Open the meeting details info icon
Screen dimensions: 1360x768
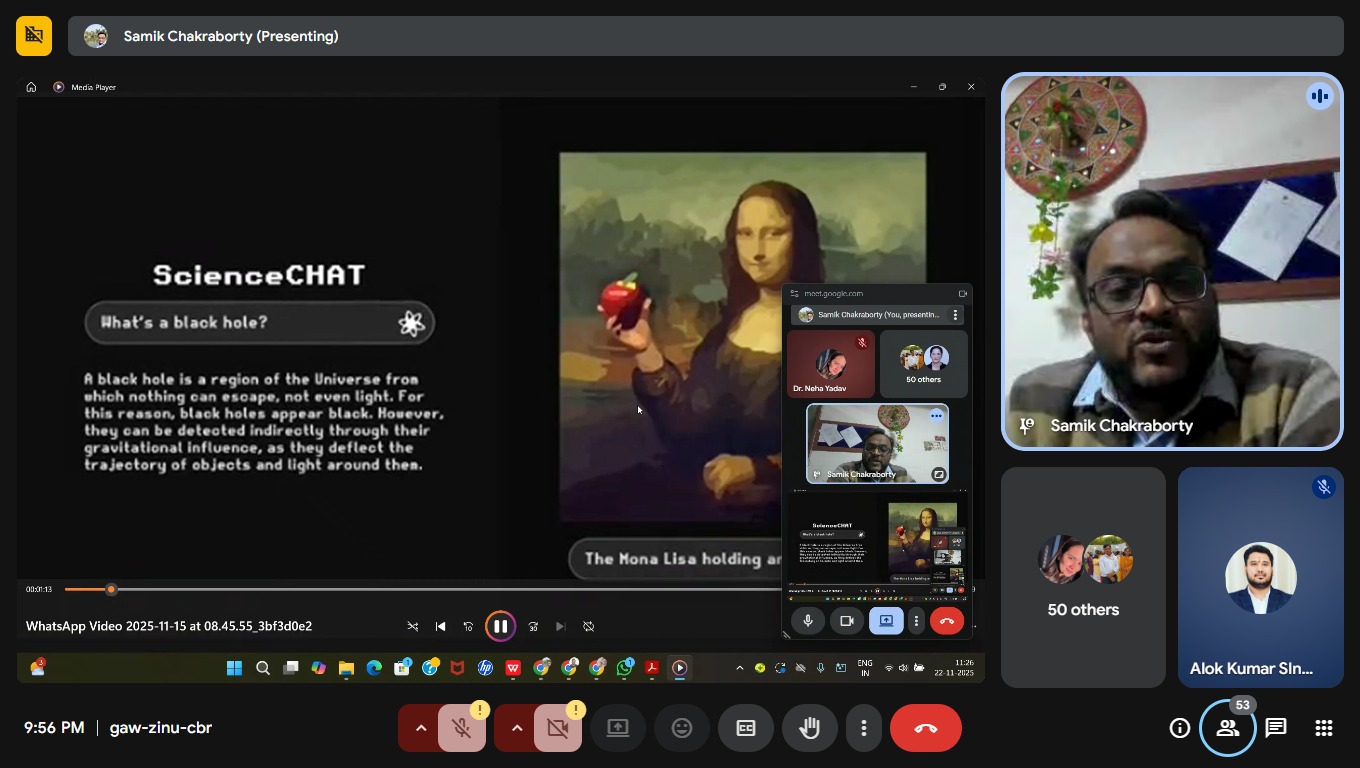[1179, 728]
